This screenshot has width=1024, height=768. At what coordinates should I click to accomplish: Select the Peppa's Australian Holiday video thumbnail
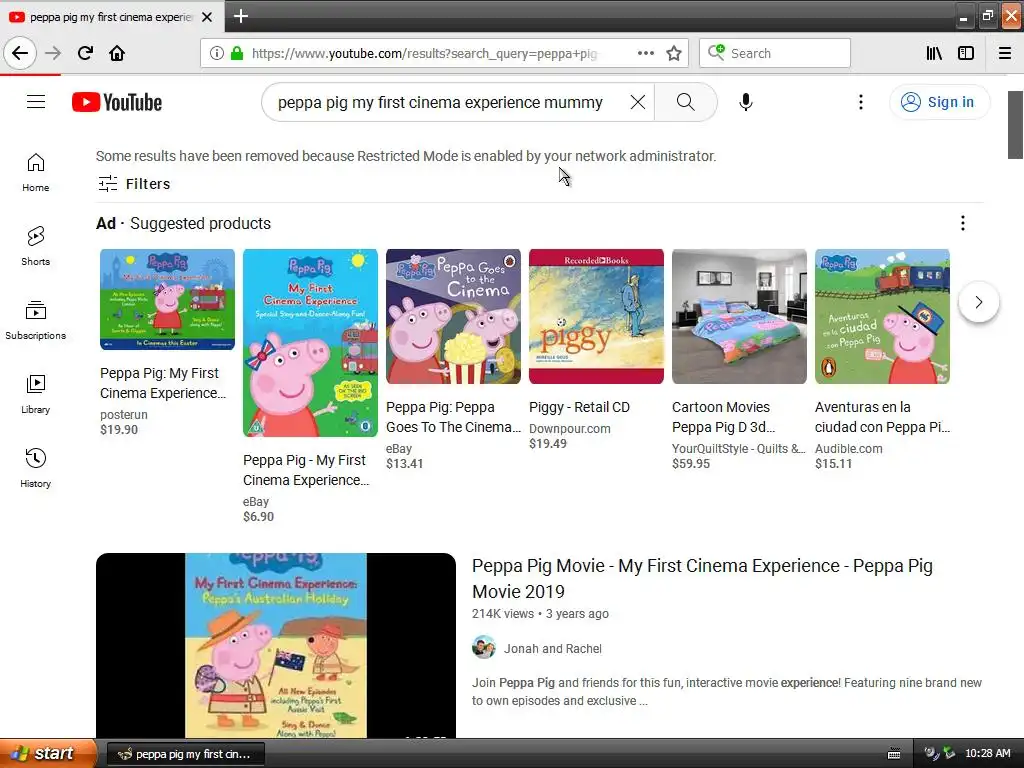tap(276, 645)
